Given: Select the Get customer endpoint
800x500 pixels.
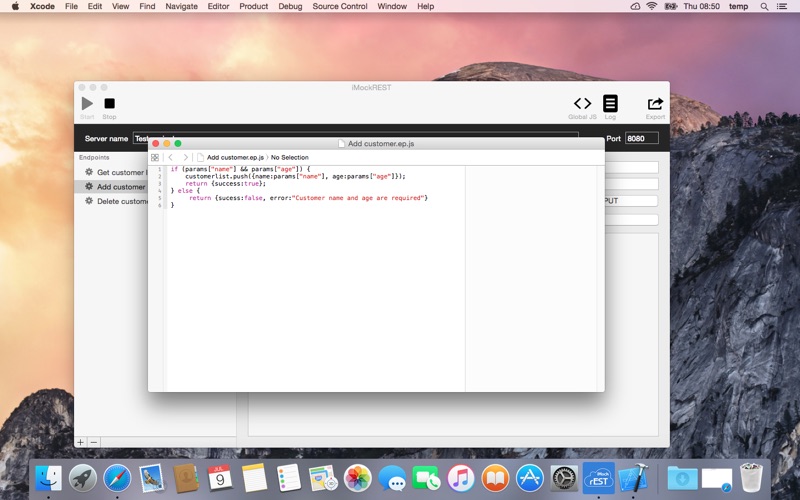Looking at the screenshot, I should [115, 172].
